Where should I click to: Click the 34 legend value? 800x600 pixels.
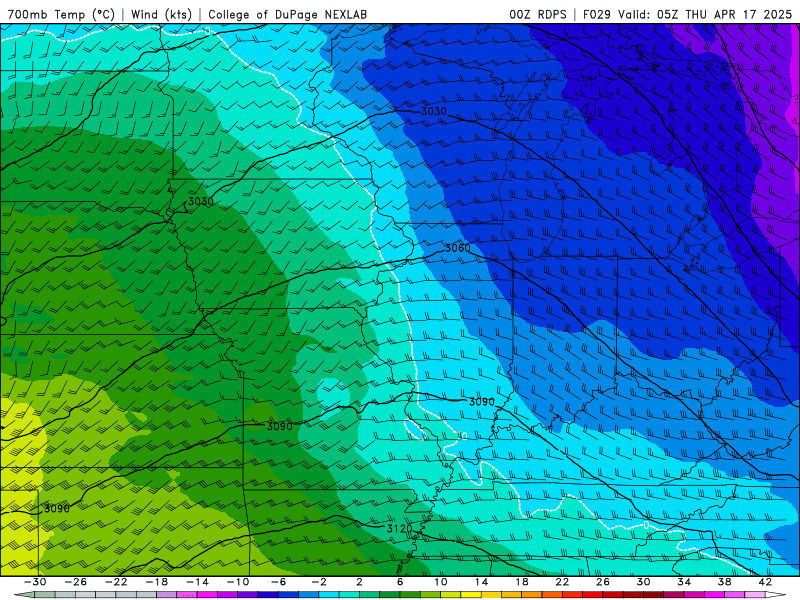click(x=684, y=582)
